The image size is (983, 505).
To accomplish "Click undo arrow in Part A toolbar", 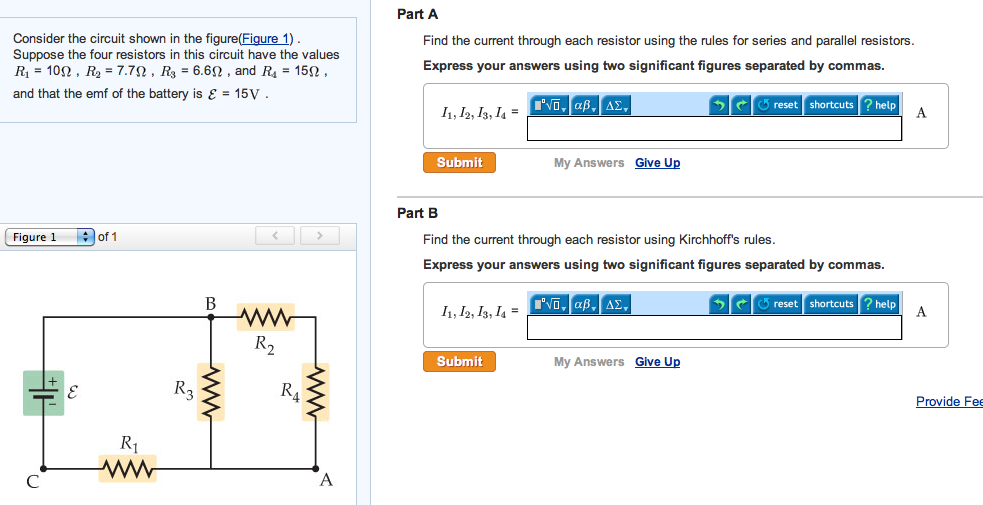I will [x=718, y=105].
